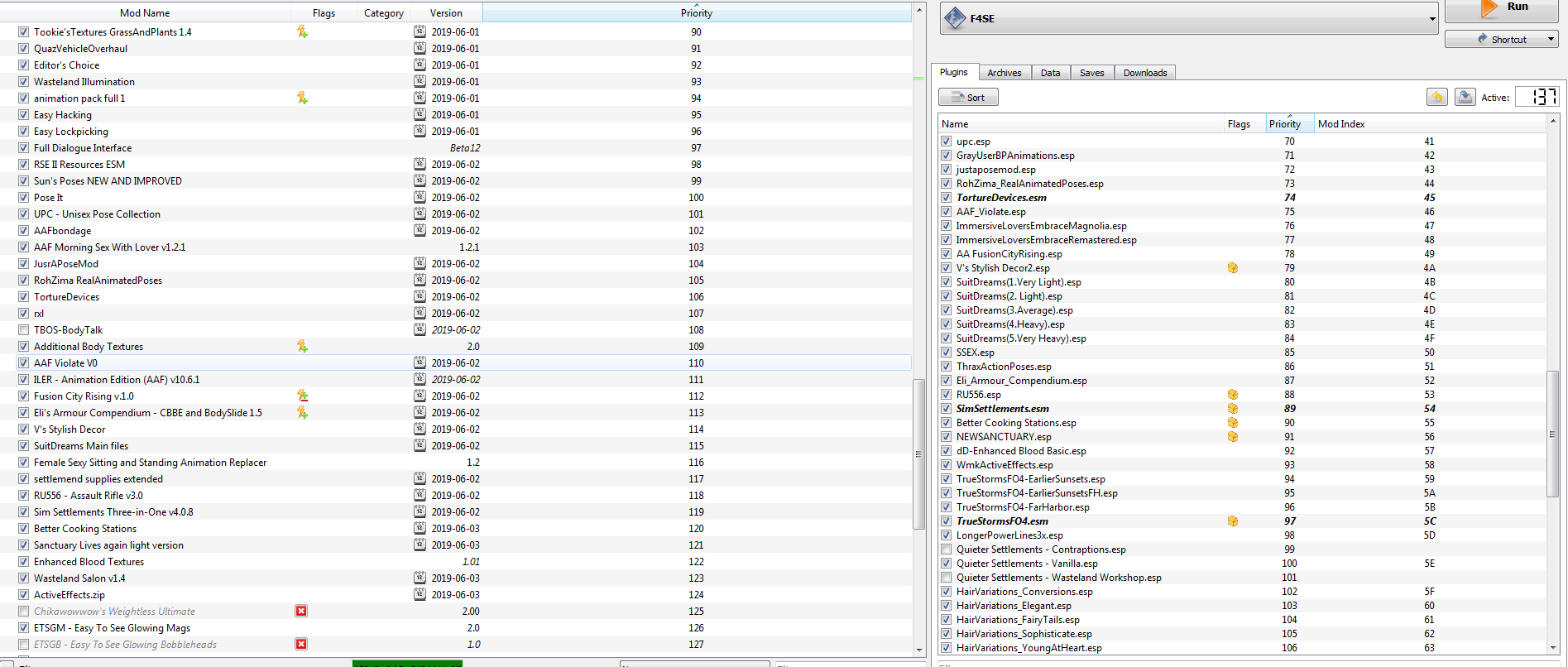This screenshot has height=667, width=1568.
Task: Enable Quieter Settlements - Wasteland Workshop.esp plugin
Action: (946, 578)
